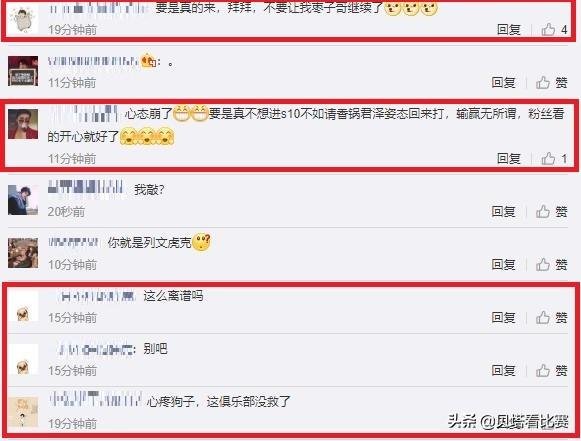
Task: Reply to the 心态崩了 comment
Action: [508, 159]
